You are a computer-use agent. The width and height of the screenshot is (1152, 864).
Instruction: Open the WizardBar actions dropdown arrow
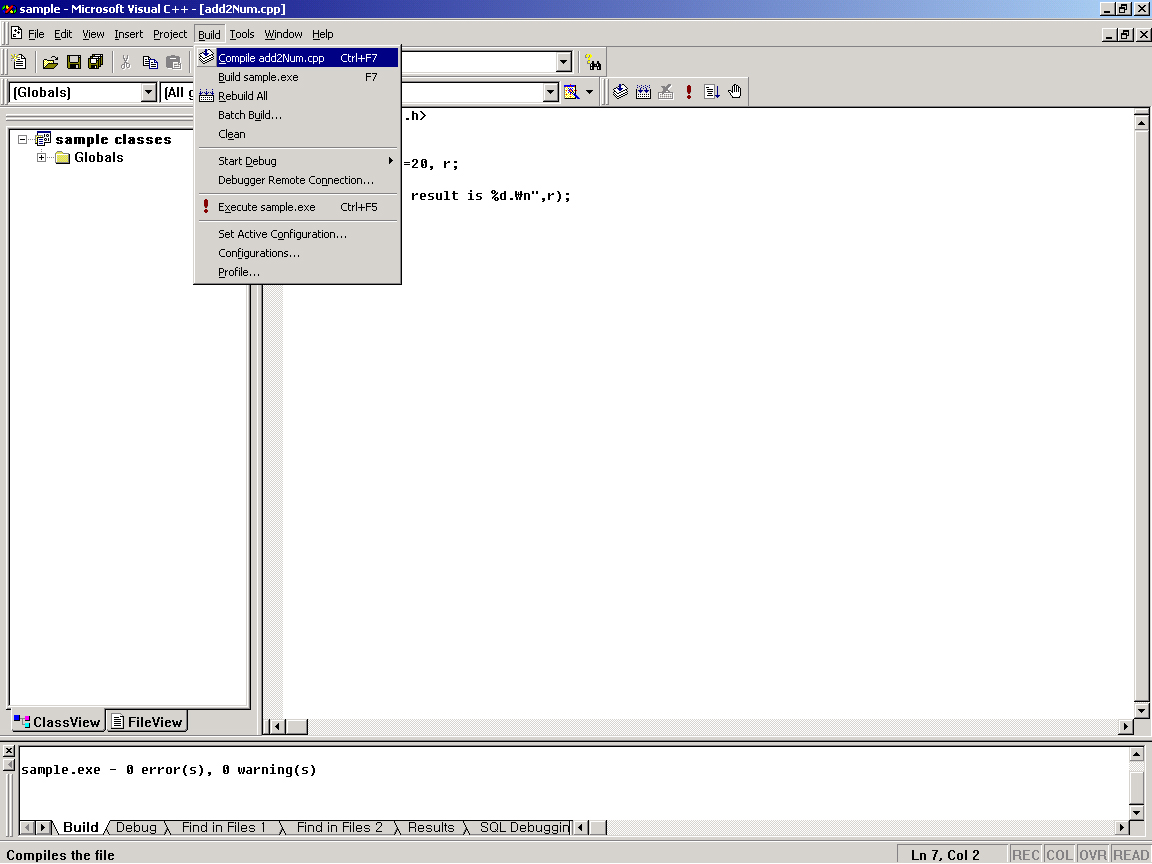point(589,92)
